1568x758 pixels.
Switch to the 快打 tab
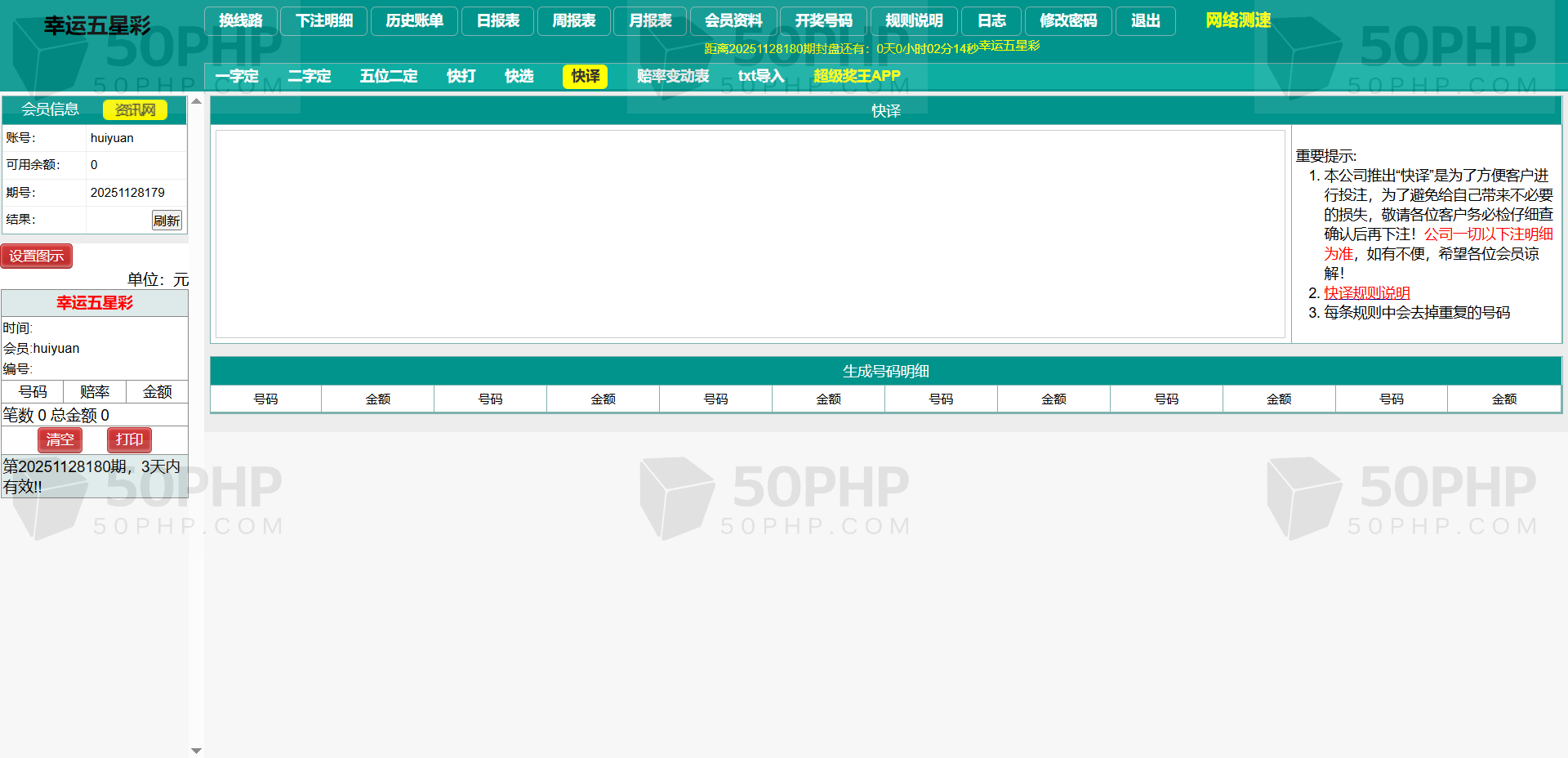click(461, 76)
